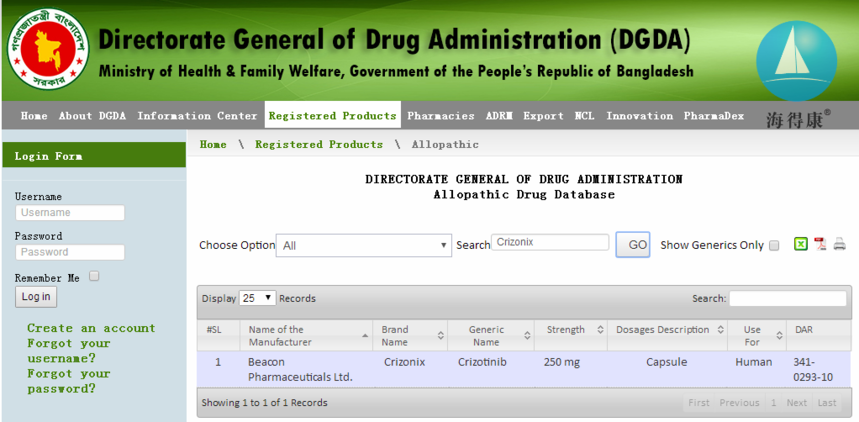Open the Export menu item
This screenshot has height=422, width=859.
click(543, 116)
